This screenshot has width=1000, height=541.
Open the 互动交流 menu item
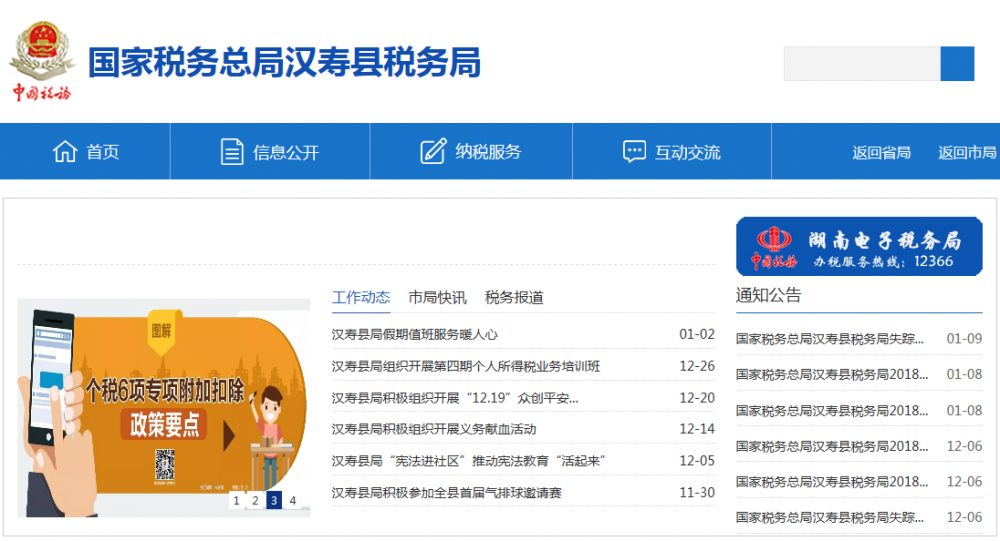pos(688,152)
